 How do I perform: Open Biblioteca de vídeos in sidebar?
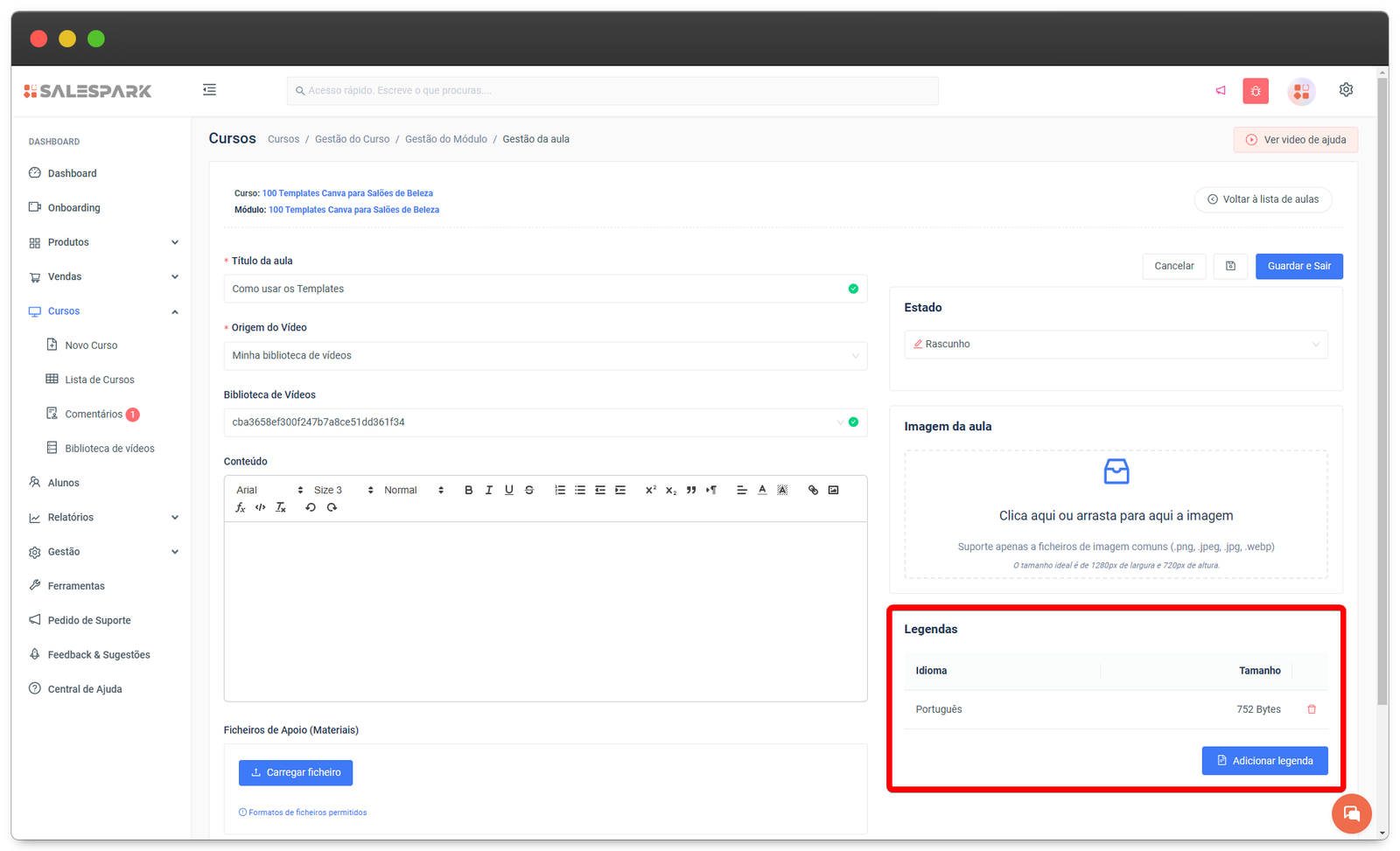[109, 449]
